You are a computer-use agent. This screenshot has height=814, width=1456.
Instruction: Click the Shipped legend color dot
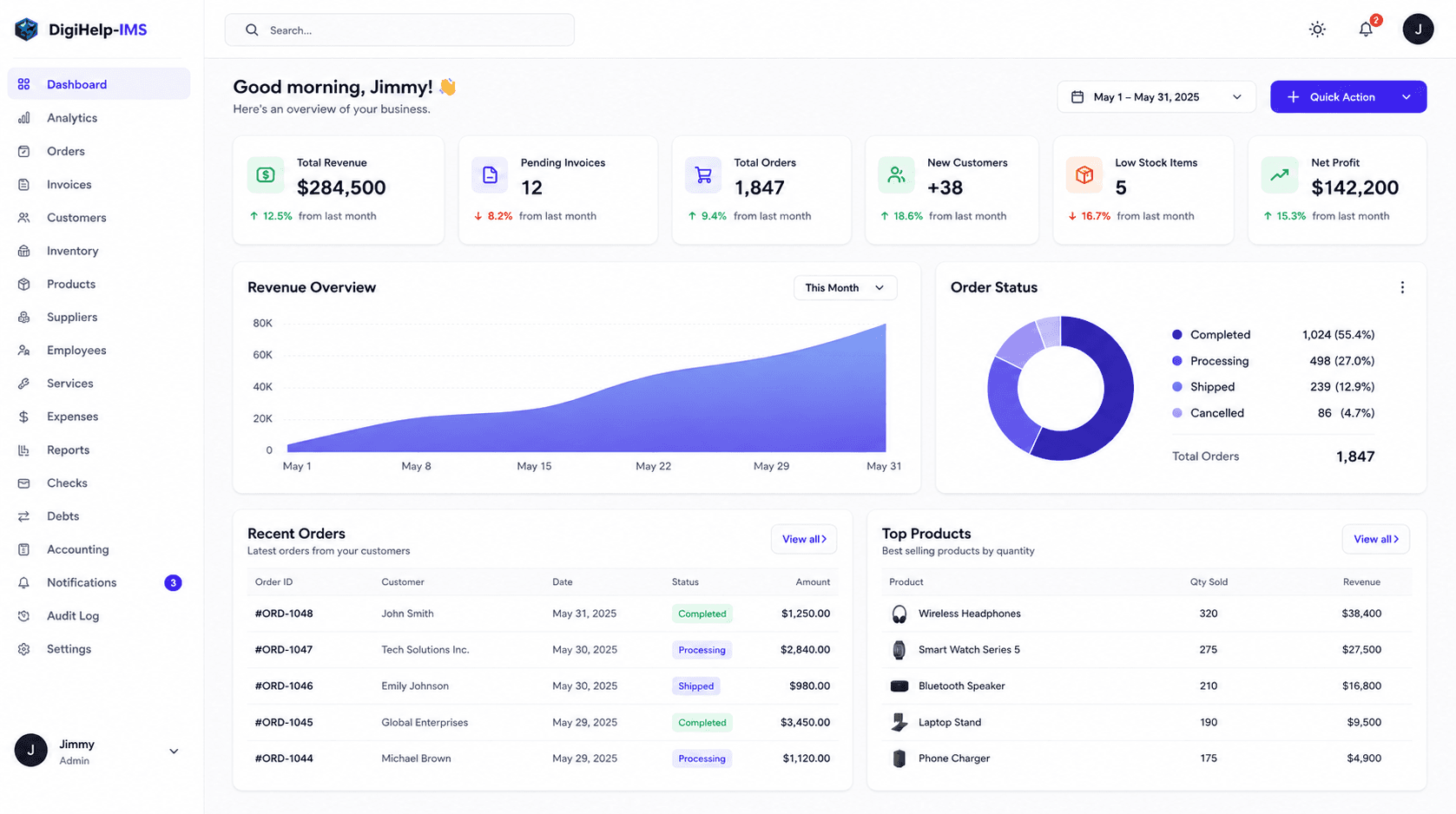pyautogui.click(x=1177, y=387)
